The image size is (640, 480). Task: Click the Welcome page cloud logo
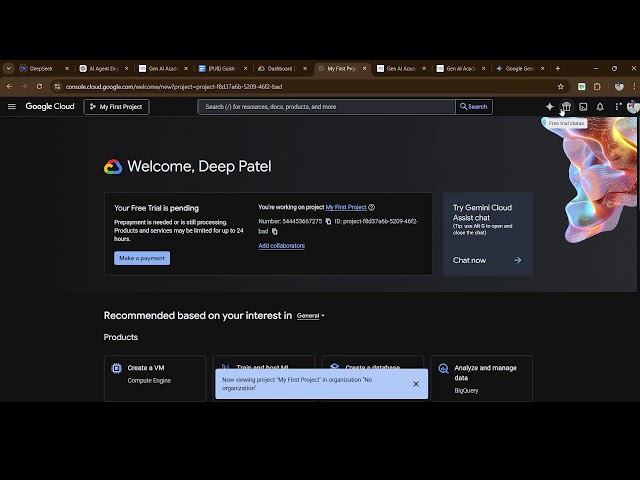pos(113,167)
